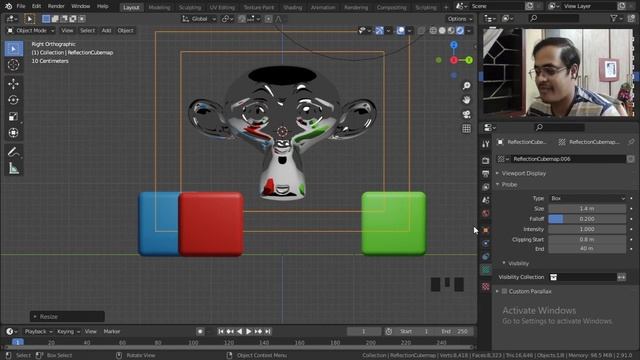Expand the Viewport Display panel
640x360 pixels.
(x=524, y=173)
